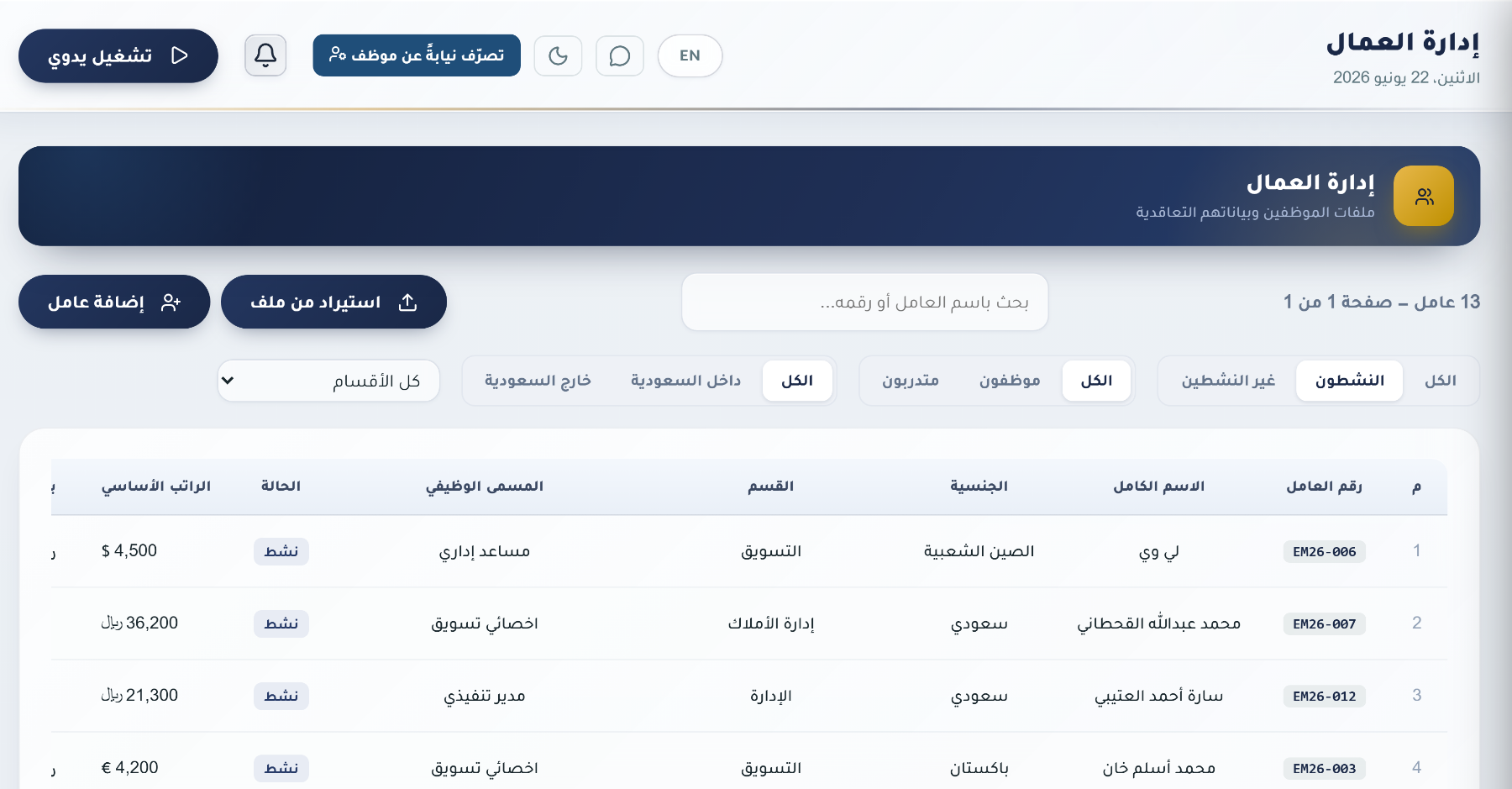Click worker ID EM26-007
The height and width of the screenshot is (789, 1512).
[x=1324, y=624]
